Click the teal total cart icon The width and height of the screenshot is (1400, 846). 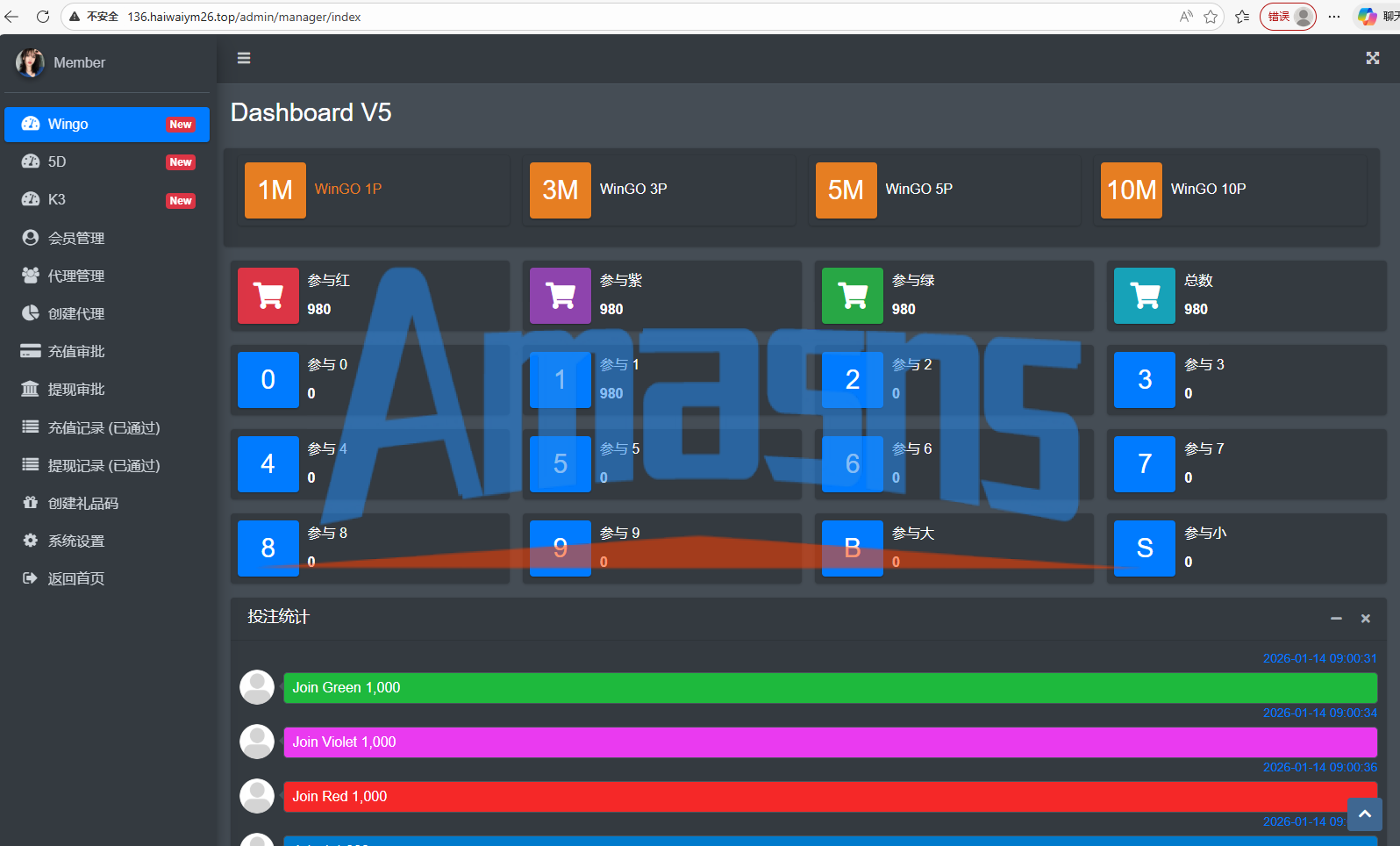point(1145,296)
